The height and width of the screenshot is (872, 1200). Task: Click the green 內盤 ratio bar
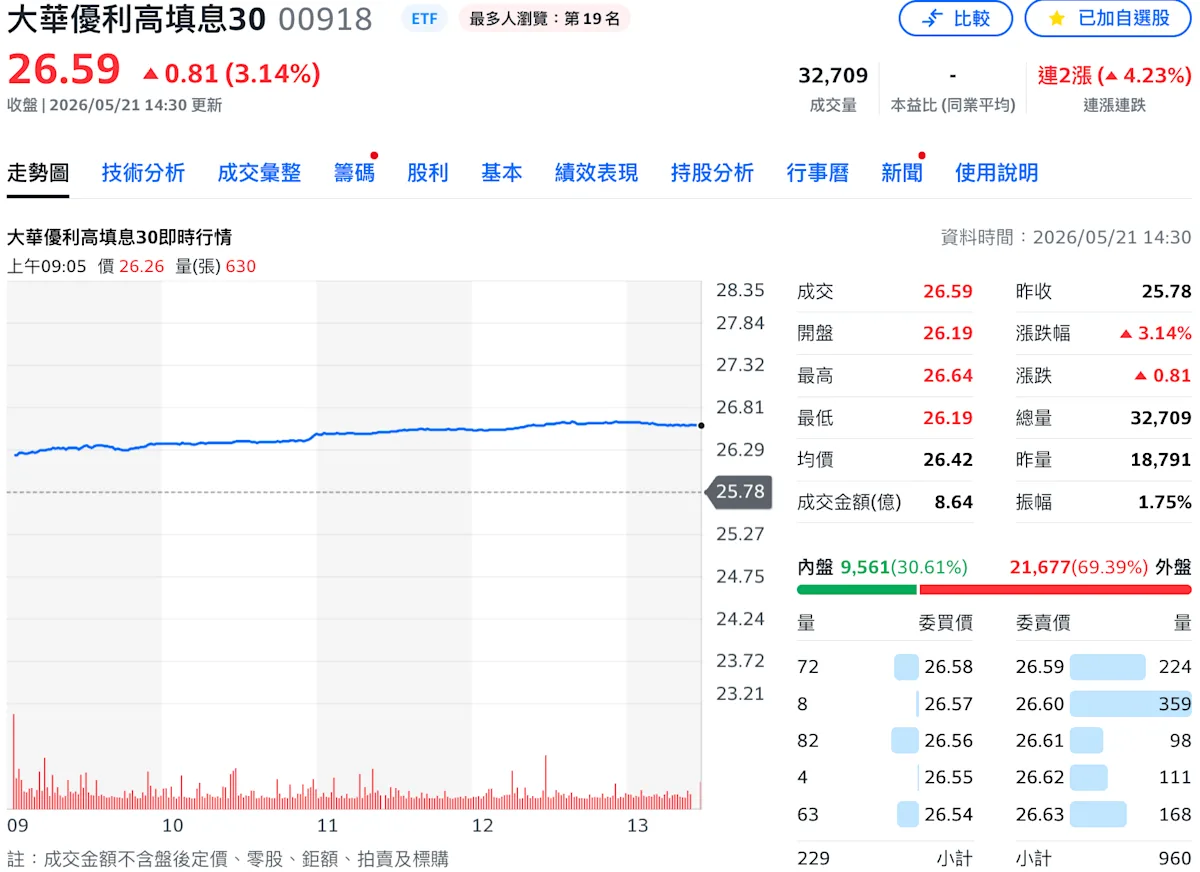857,589
